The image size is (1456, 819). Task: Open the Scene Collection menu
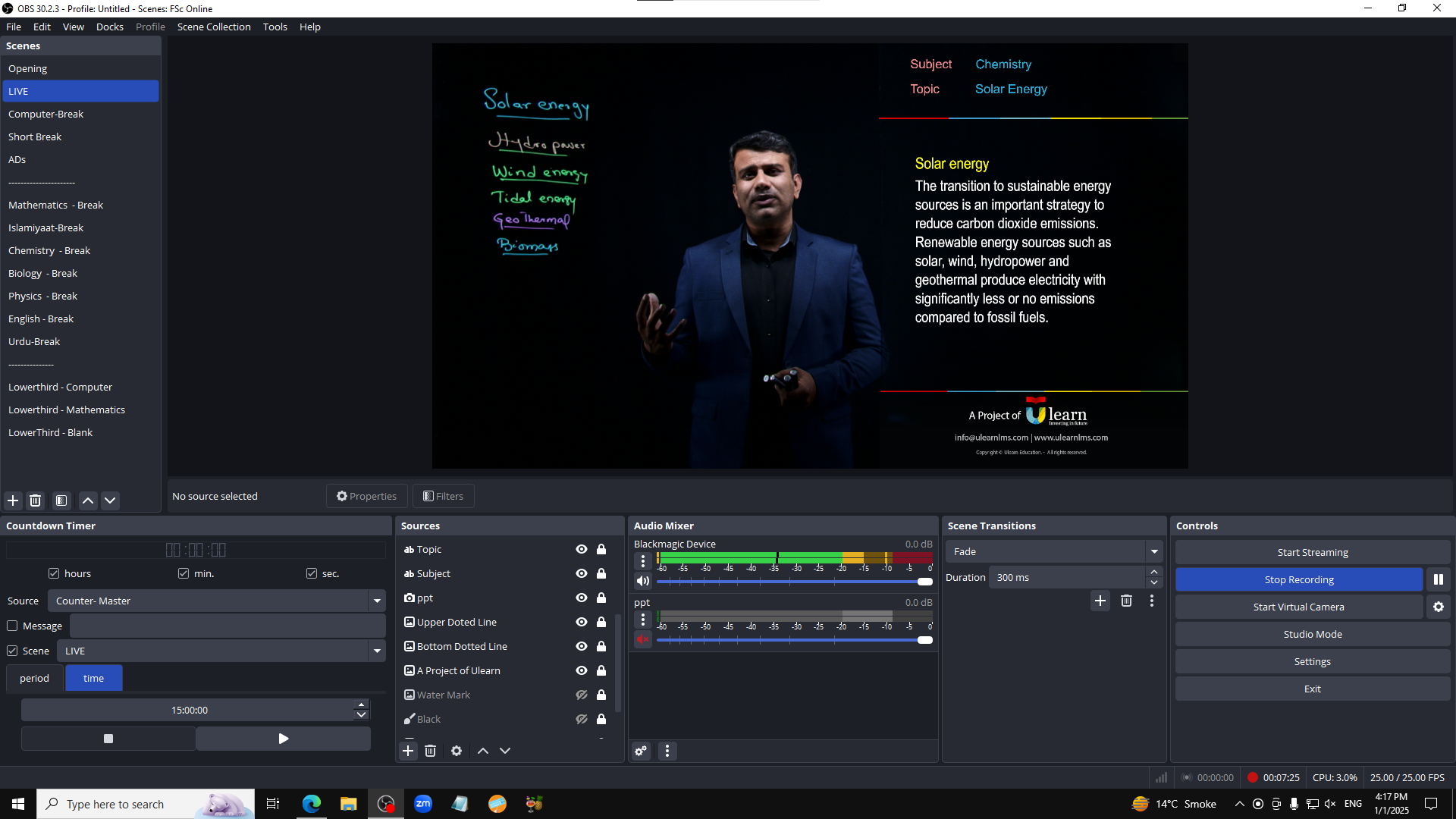(214, 27)
